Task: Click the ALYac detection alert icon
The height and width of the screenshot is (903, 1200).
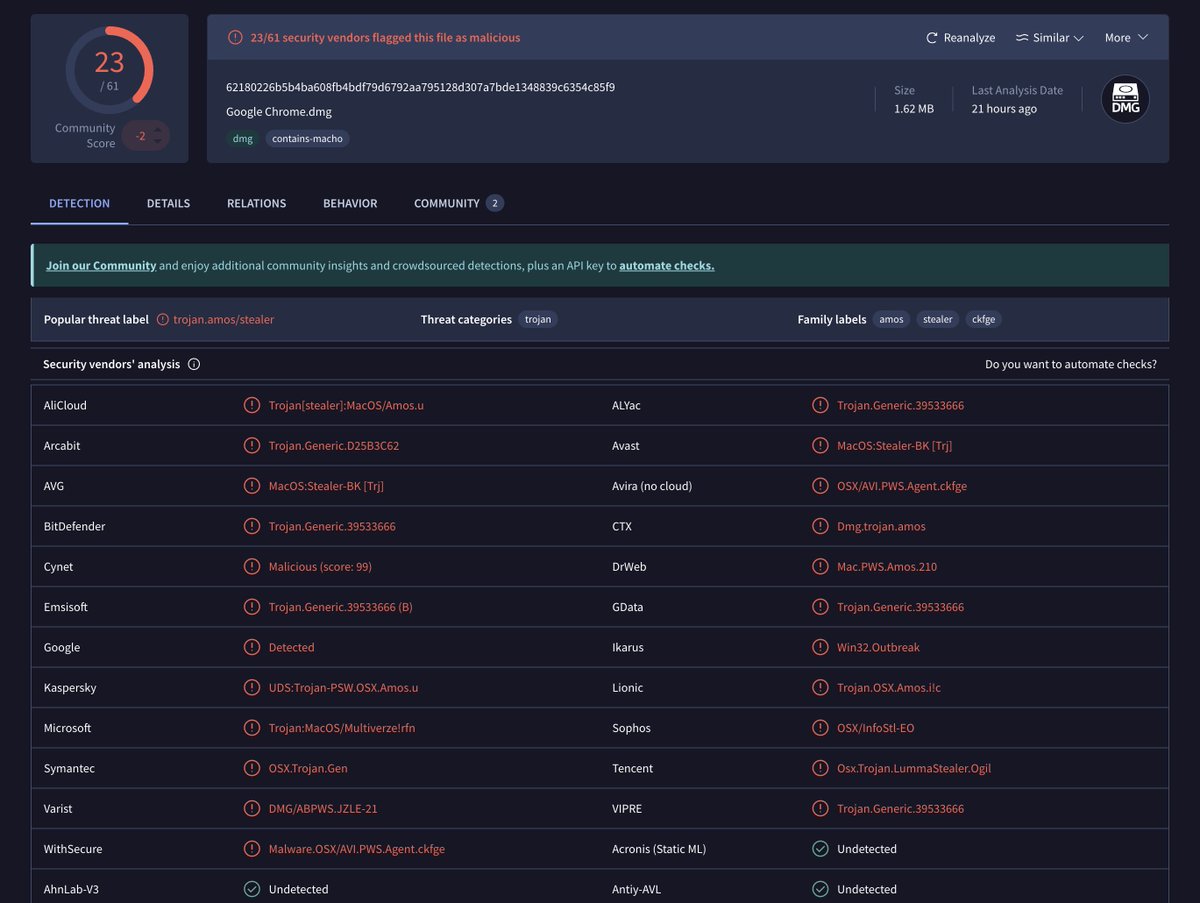Action: 820,406
